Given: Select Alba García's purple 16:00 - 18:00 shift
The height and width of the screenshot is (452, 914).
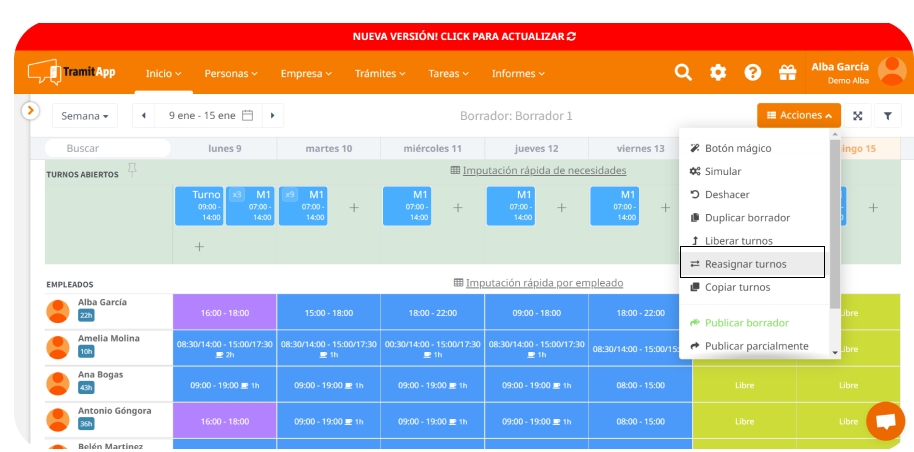Looking at the screenshot, I should tap(224, 312).
